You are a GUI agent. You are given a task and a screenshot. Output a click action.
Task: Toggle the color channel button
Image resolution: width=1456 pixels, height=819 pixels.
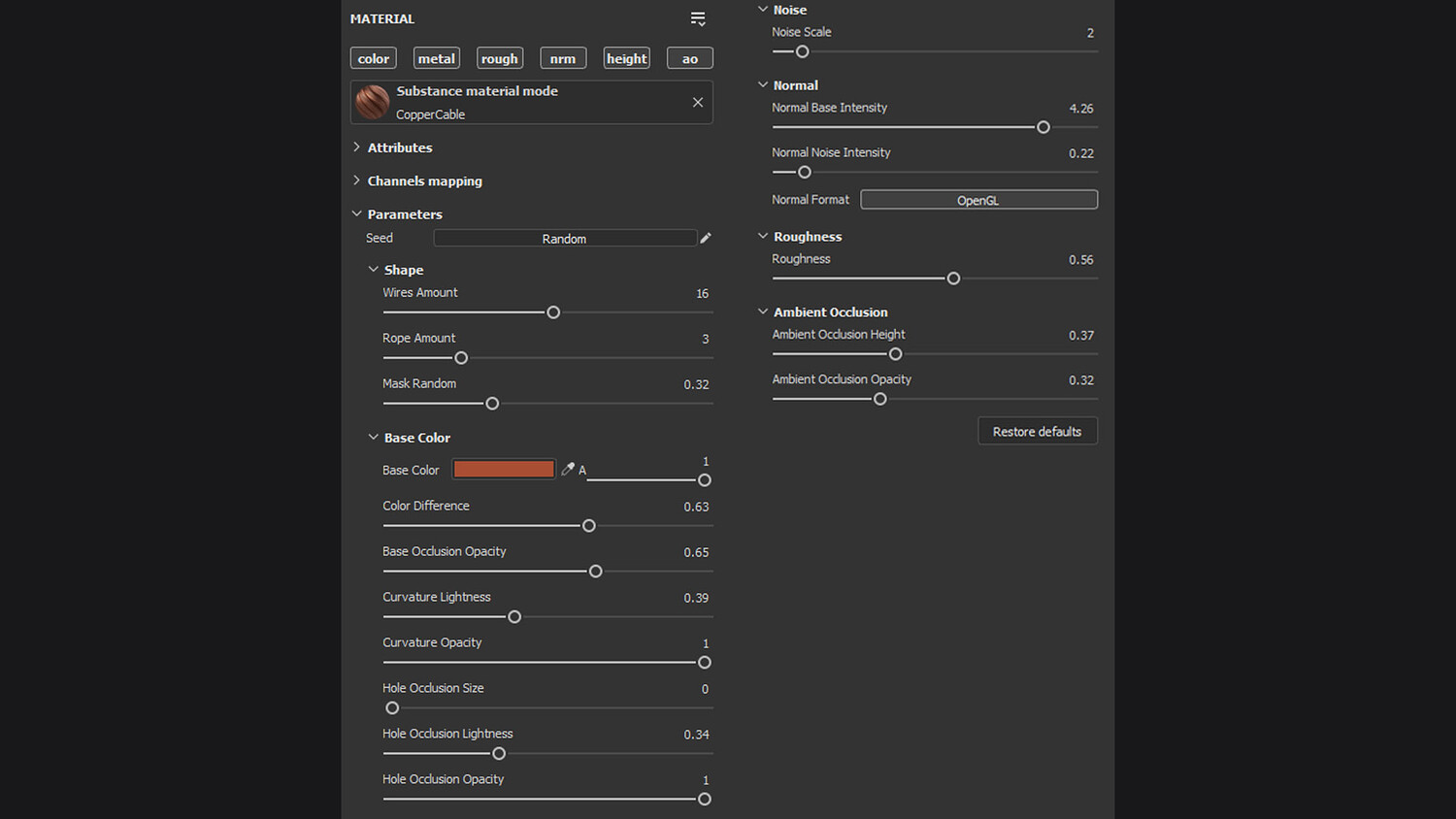click(373, 58)
